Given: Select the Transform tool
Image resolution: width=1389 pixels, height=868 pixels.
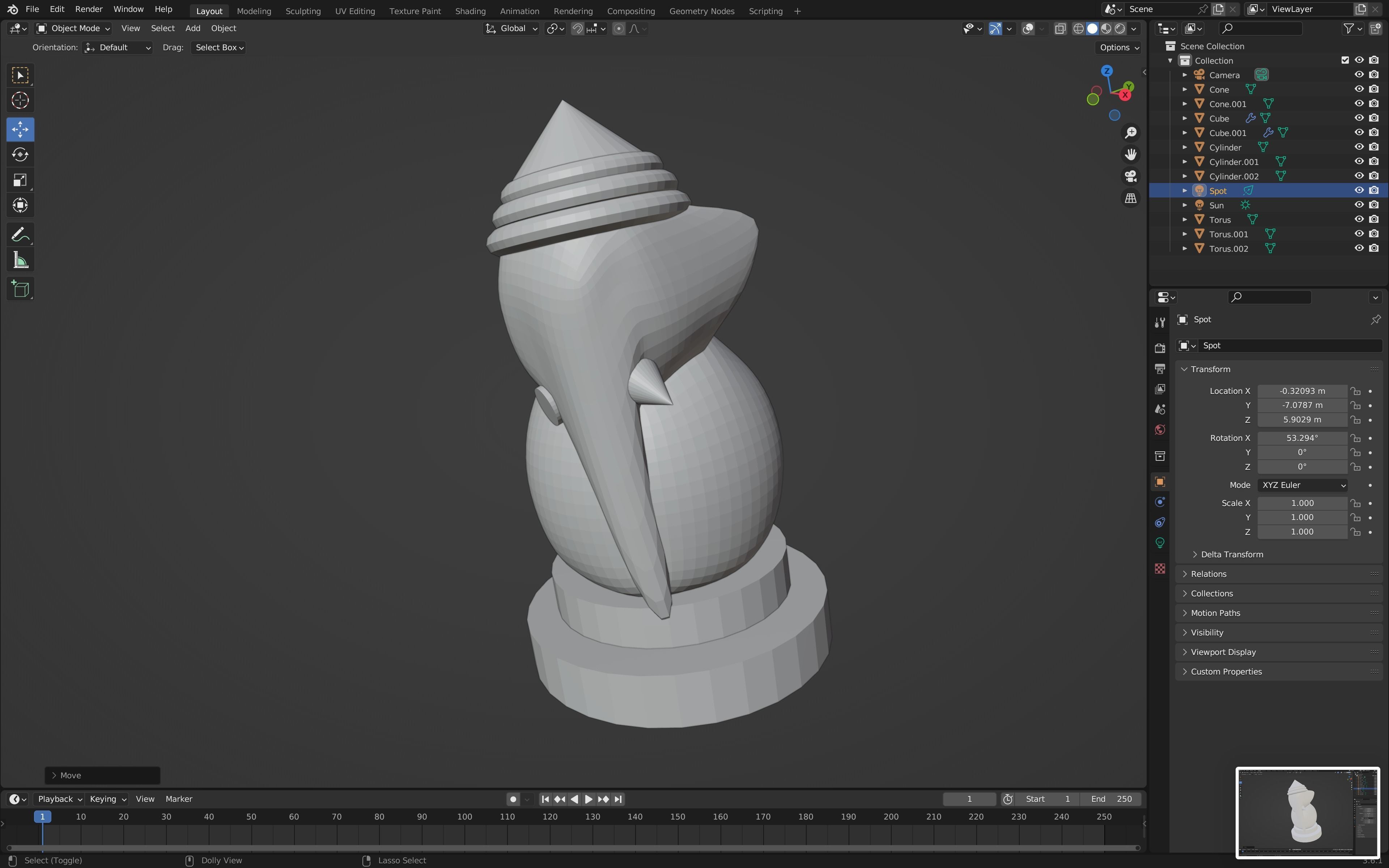Looking at the screenshot, I should click(20, 205).
